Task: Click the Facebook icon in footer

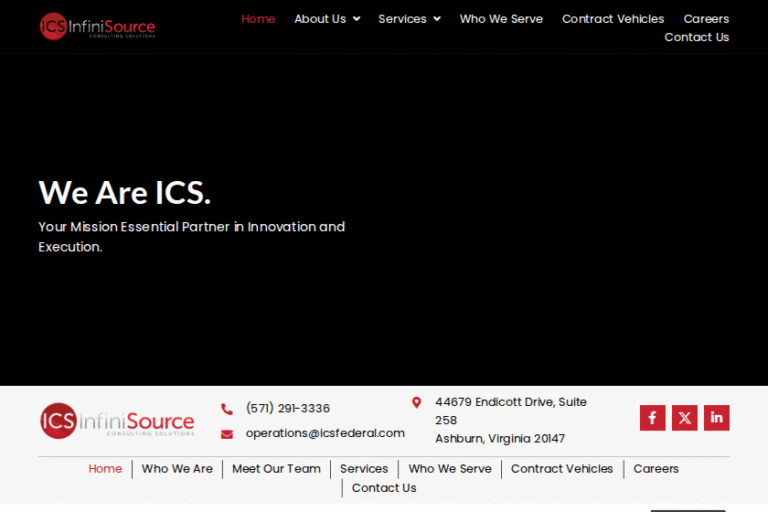Action: (652, 418)
